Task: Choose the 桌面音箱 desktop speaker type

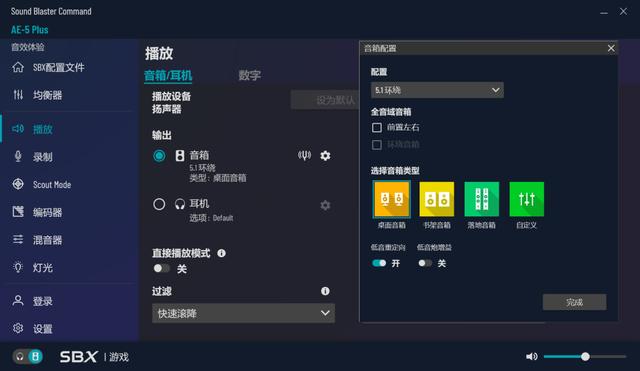Action: click(x=391, y=199)
